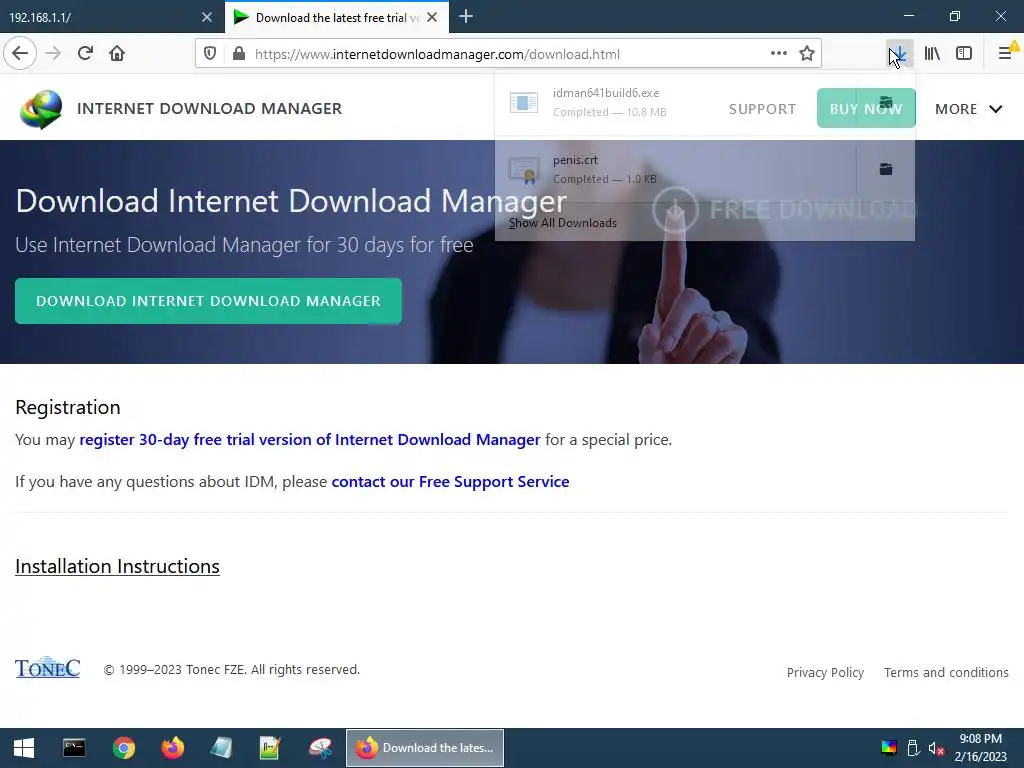Open the notebook app in taskbar
Screen dimensions: 1024x768
[x=221, y=748]
